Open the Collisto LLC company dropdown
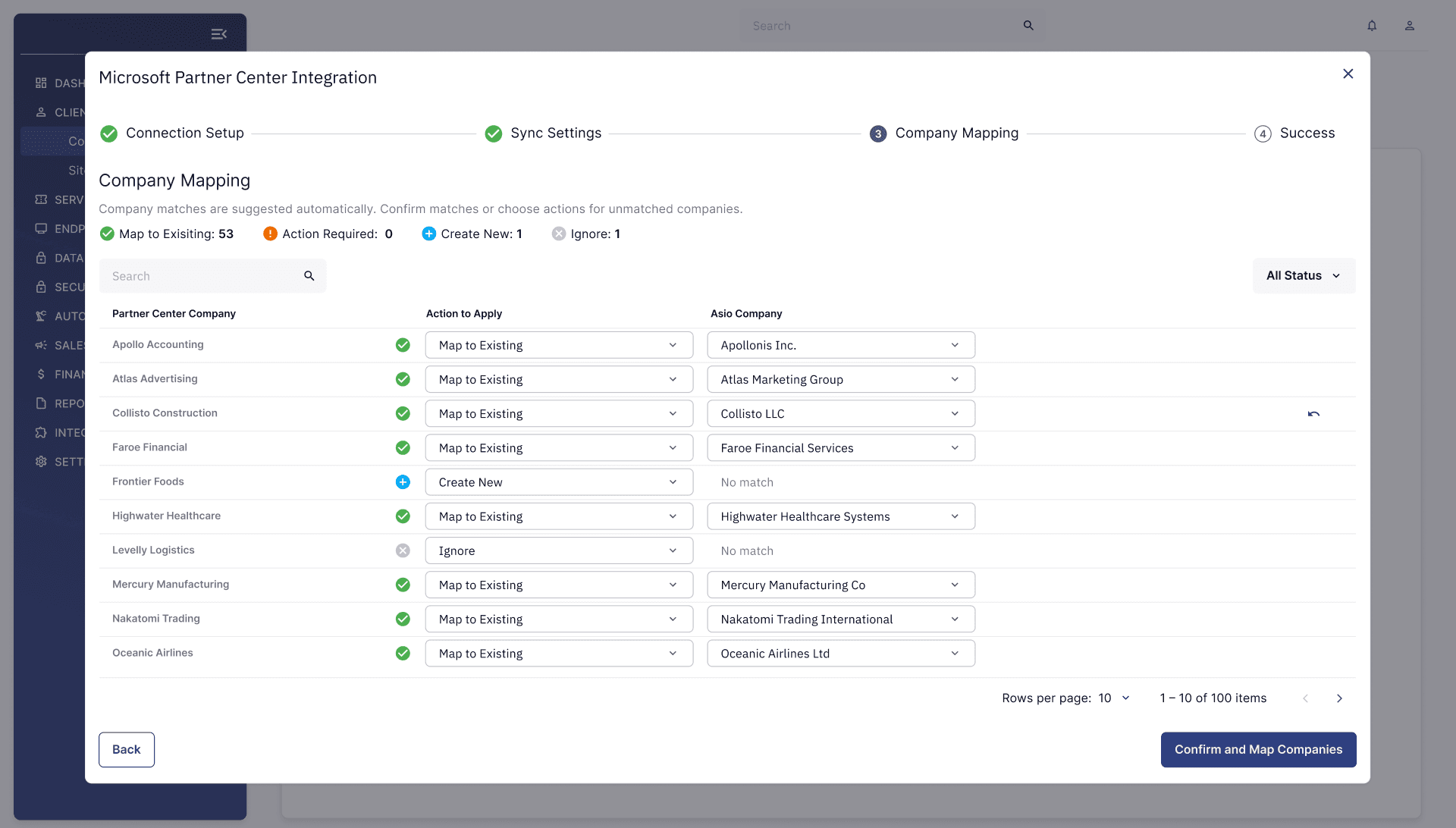This screenshot has height=828, width=1456. click(x=841, y=414)
